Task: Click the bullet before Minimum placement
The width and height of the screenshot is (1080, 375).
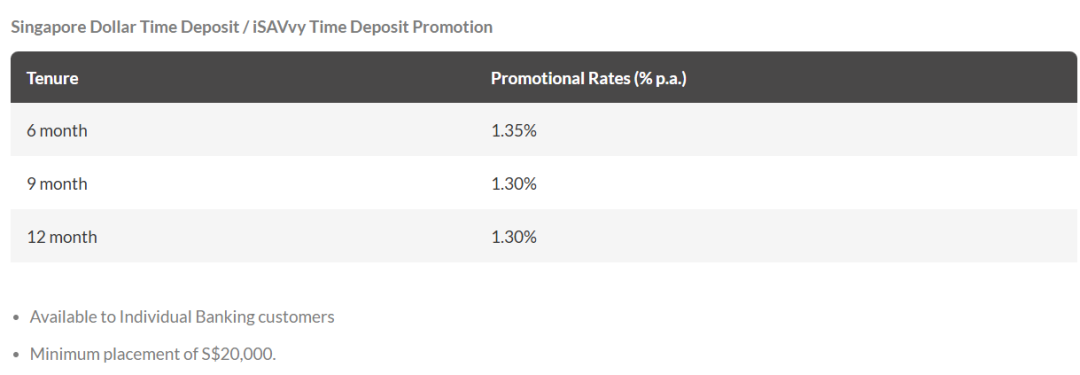Action: click(17, 356)
